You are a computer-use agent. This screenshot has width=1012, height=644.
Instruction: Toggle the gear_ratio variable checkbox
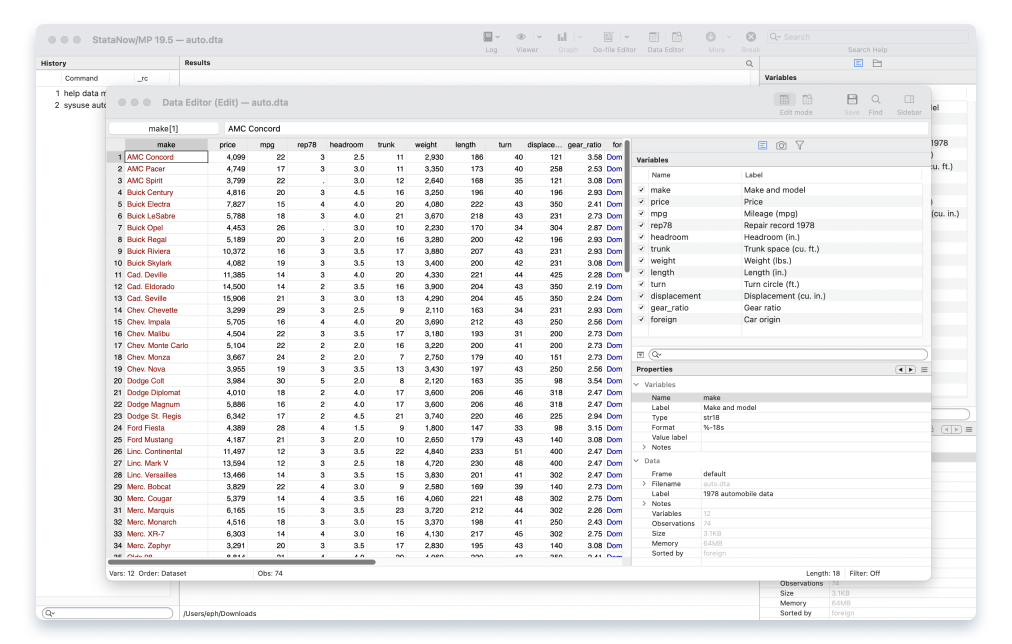pyautogui.click(x=642, y=308)
